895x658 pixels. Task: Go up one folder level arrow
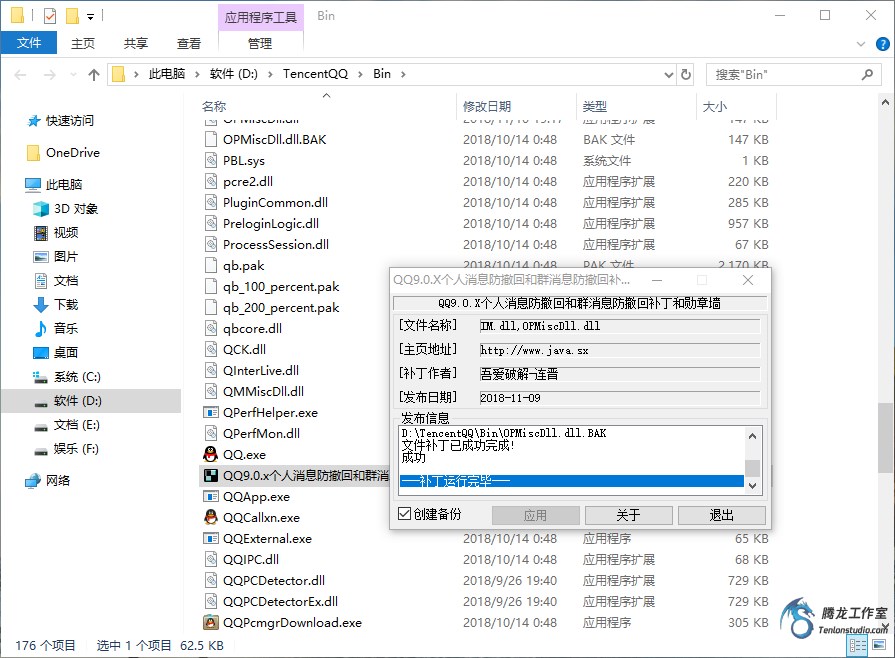pyautogui.click(x=94, y=74)
